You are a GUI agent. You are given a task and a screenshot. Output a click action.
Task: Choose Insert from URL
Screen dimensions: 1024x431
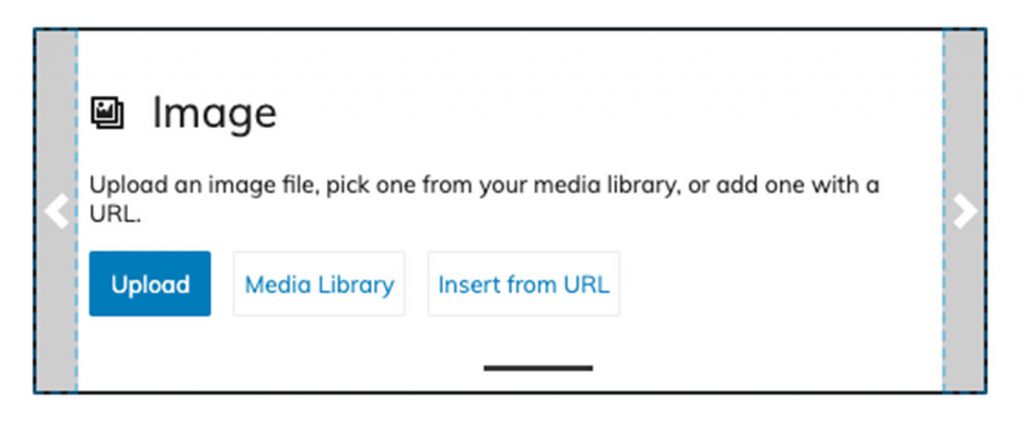tap(524, 284)
